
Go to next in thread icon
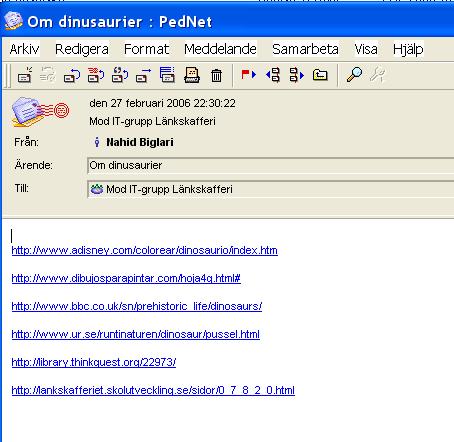click(x=296, y=75)
